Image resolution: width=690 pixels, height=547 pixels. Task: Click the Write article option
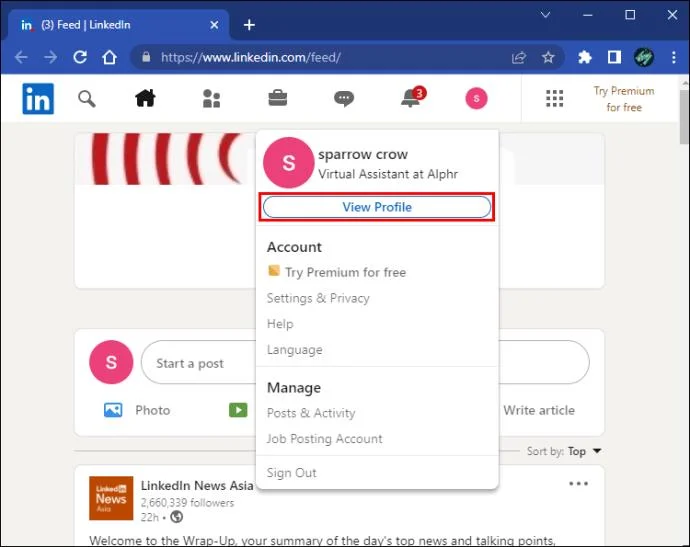point(539,410)
